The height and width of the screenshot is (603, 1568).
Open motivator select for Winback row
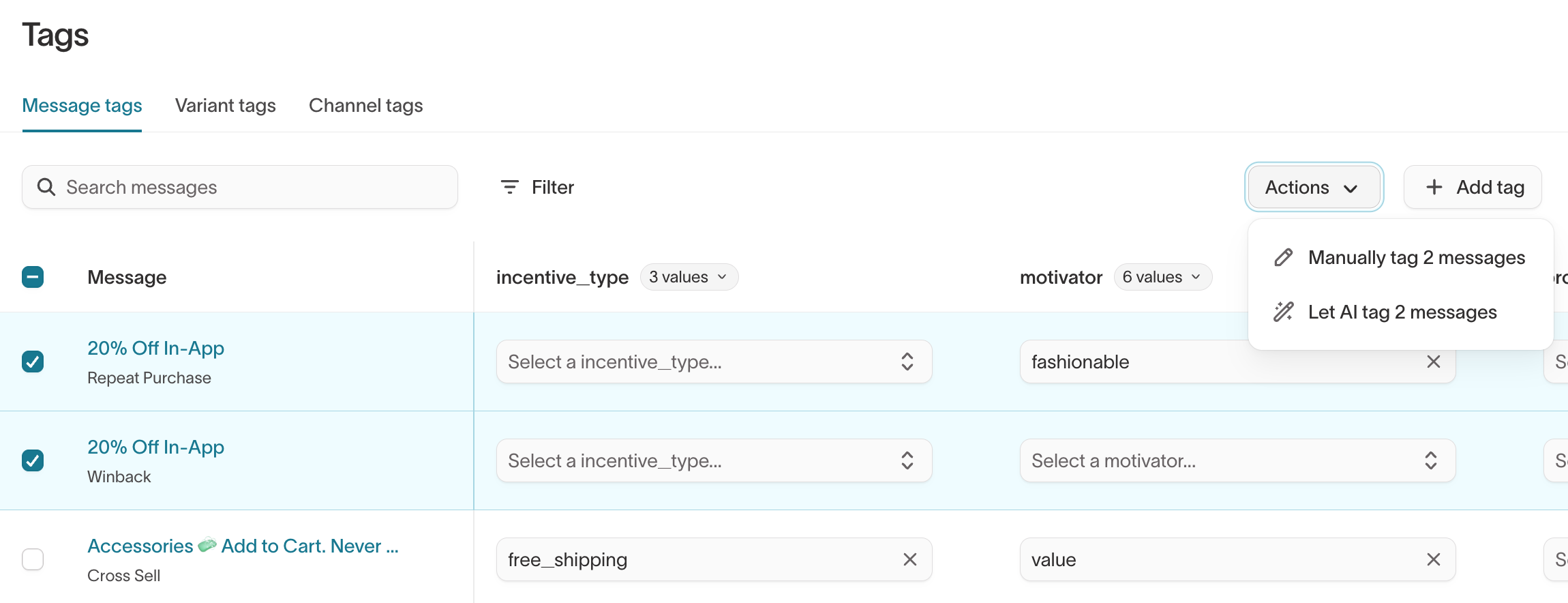1237,460
